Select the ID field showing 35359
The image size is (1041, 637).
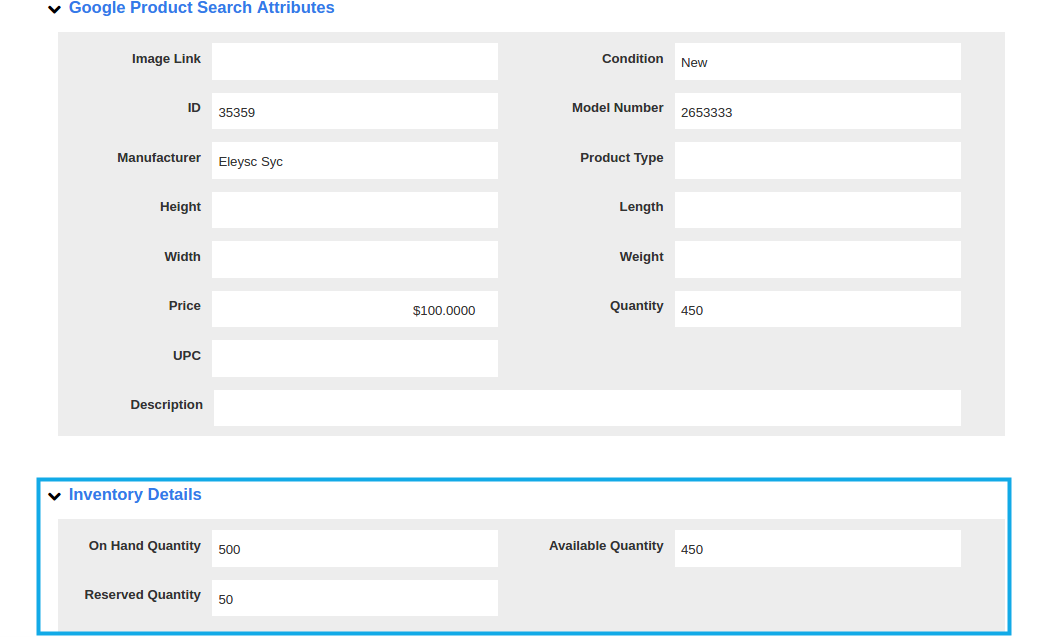pos(354,110)
